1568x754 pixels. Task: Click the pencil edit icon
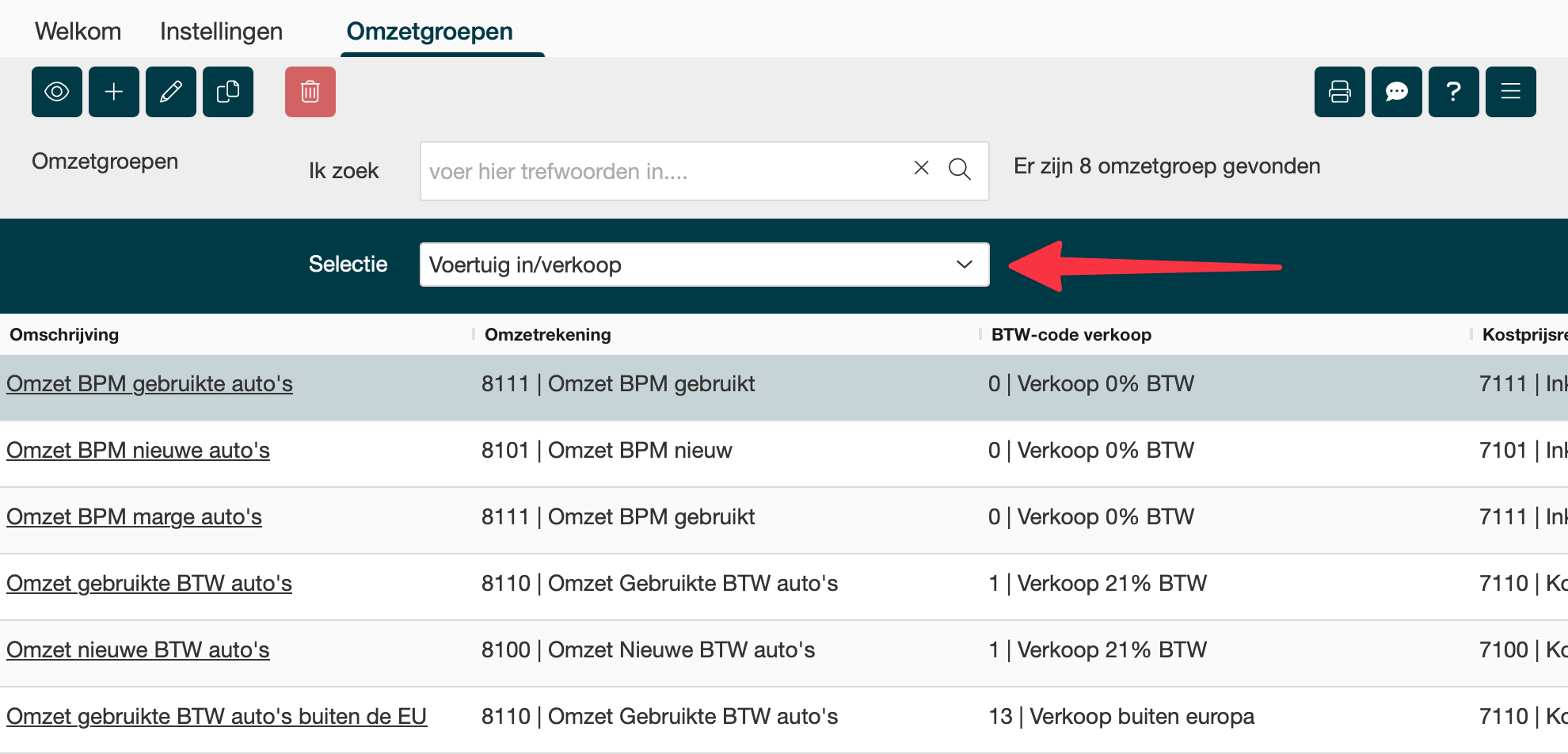(171, 92)
